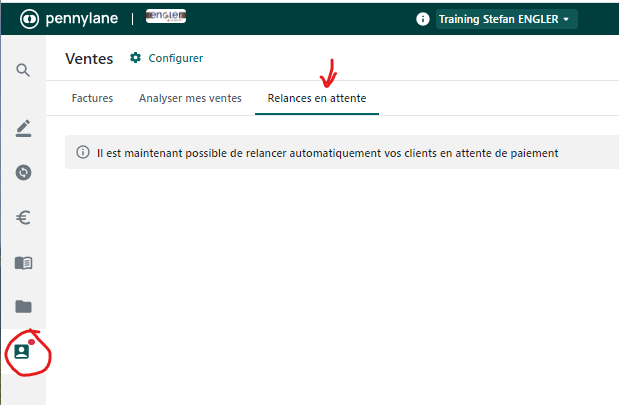Switch to the Factures tab
Viewport: 619px width, 405px height.
pos(92,98)
